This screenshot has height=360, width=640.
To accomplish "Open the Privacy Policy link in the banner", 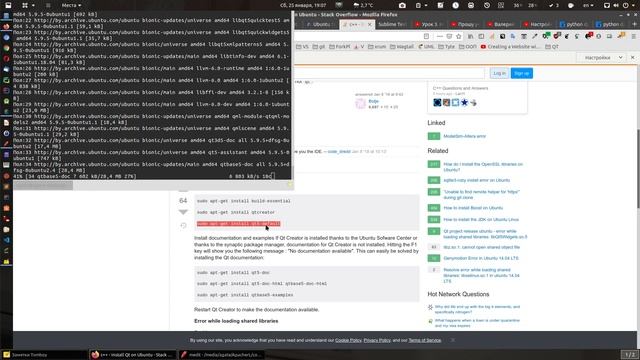I will 377,340.
